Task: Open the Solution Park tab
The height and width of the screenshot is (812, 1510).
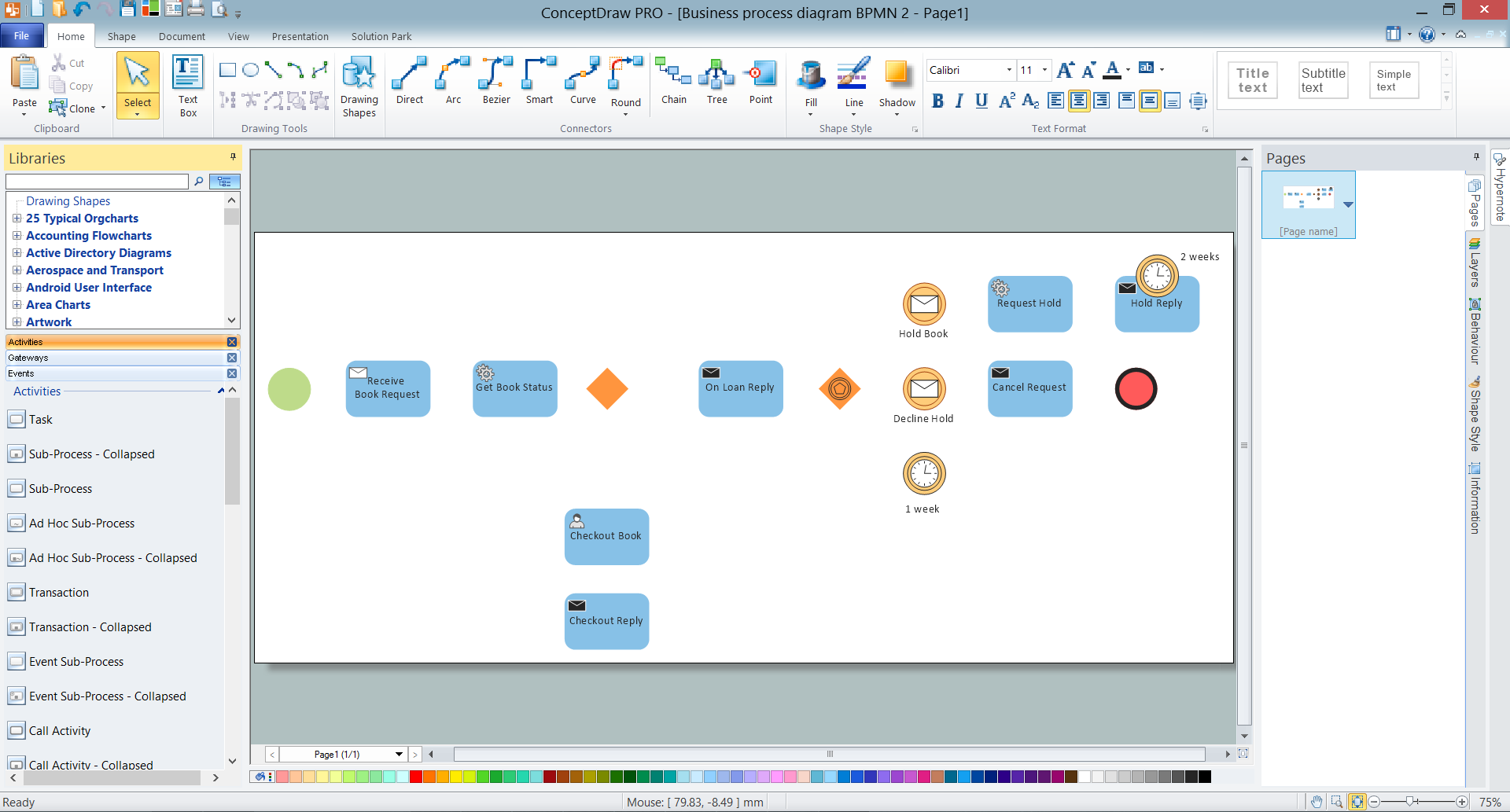Action: (381, 36)
